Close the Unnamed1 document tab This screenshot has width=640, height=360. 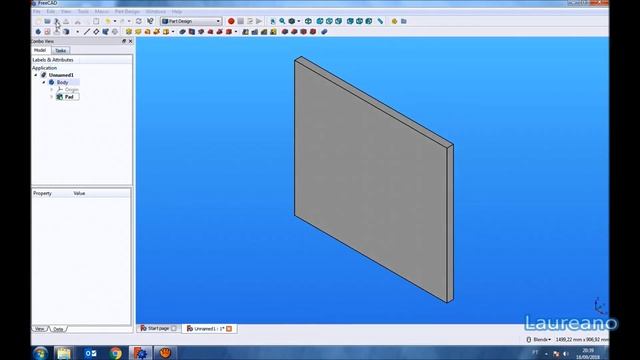click(x=229, y=329)
